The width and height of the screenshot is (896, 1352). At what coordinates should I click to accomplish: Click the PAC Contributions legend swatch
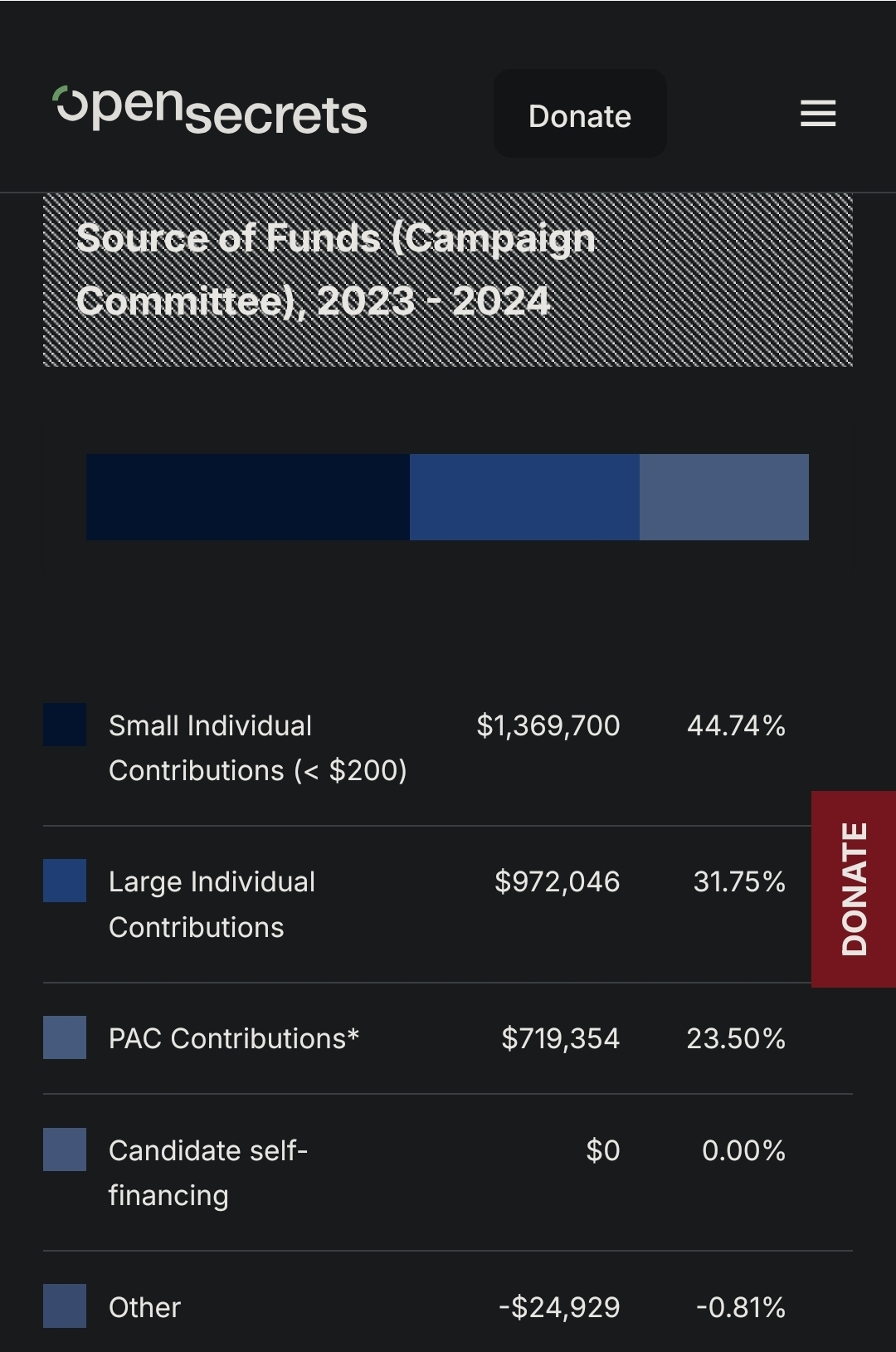pos(65,1037)
